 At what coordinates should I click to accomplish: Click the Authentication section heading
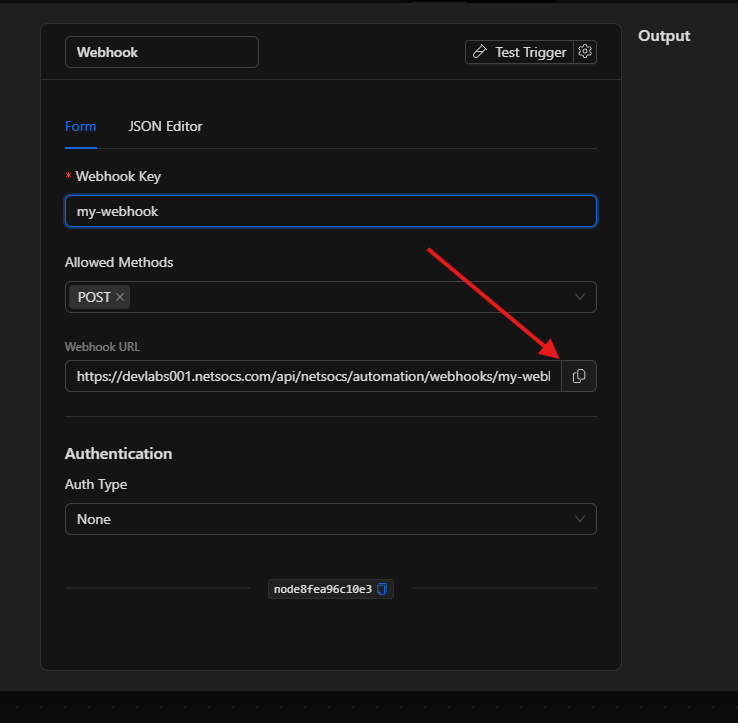click(118, 453)
